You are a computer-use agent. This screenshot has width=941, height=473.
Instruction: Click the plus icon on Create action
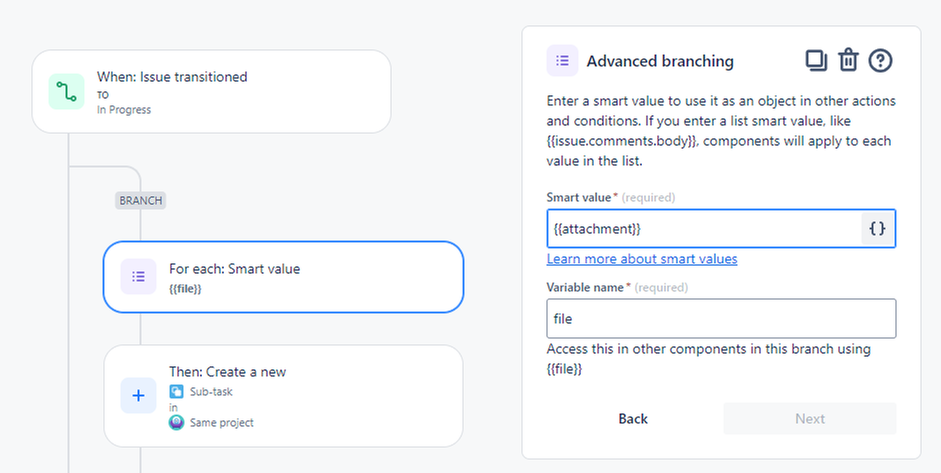pos(139,396)
